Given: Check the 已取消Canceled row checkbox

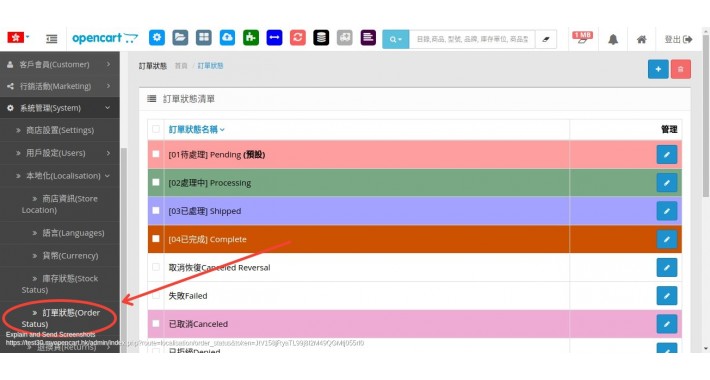Looking at the screenshot, I should point(156,323).
